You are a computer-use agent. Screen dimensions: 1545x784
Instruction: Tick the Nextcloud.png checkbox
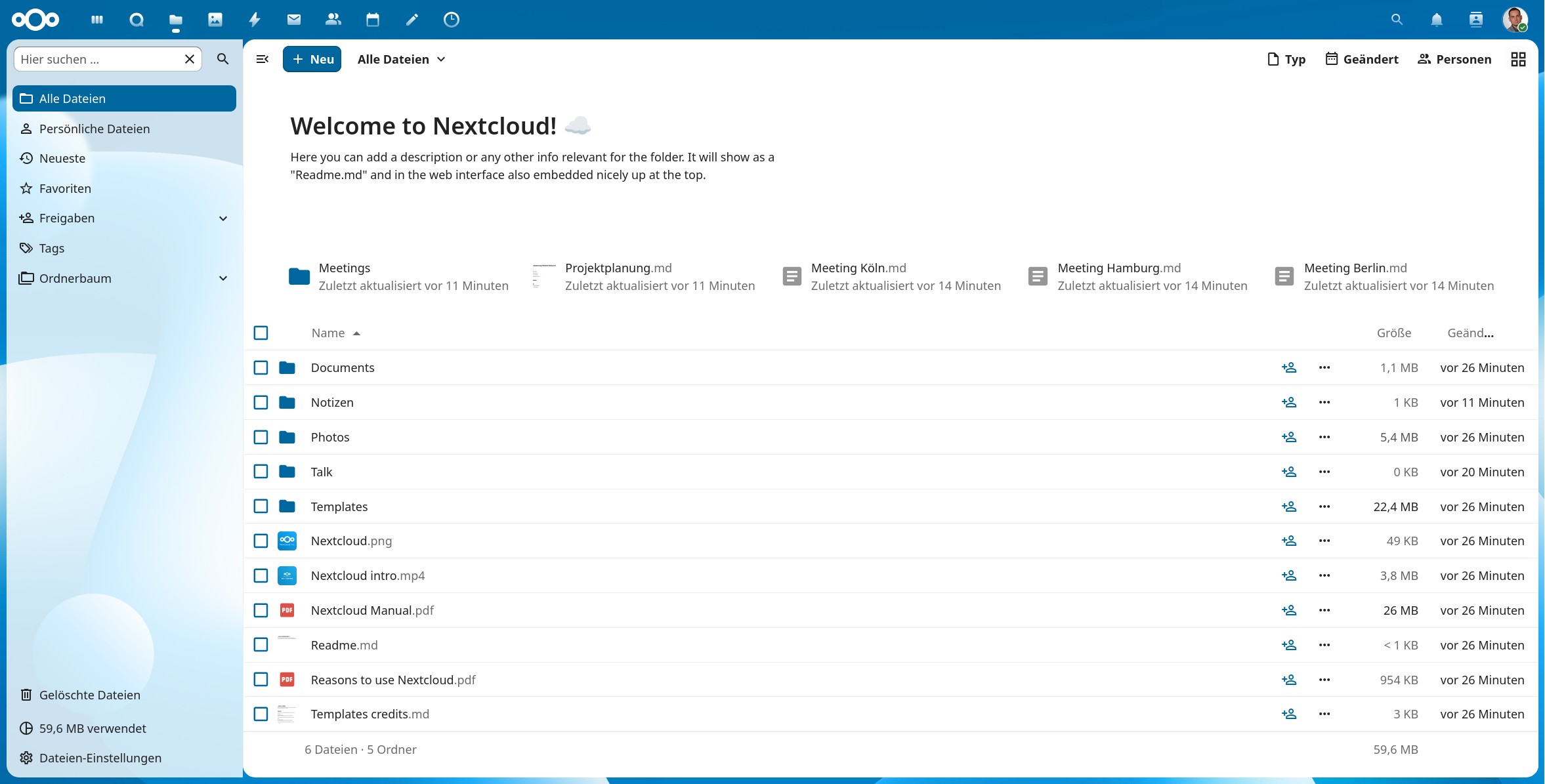pyautogui.click(x=261, y=541)
